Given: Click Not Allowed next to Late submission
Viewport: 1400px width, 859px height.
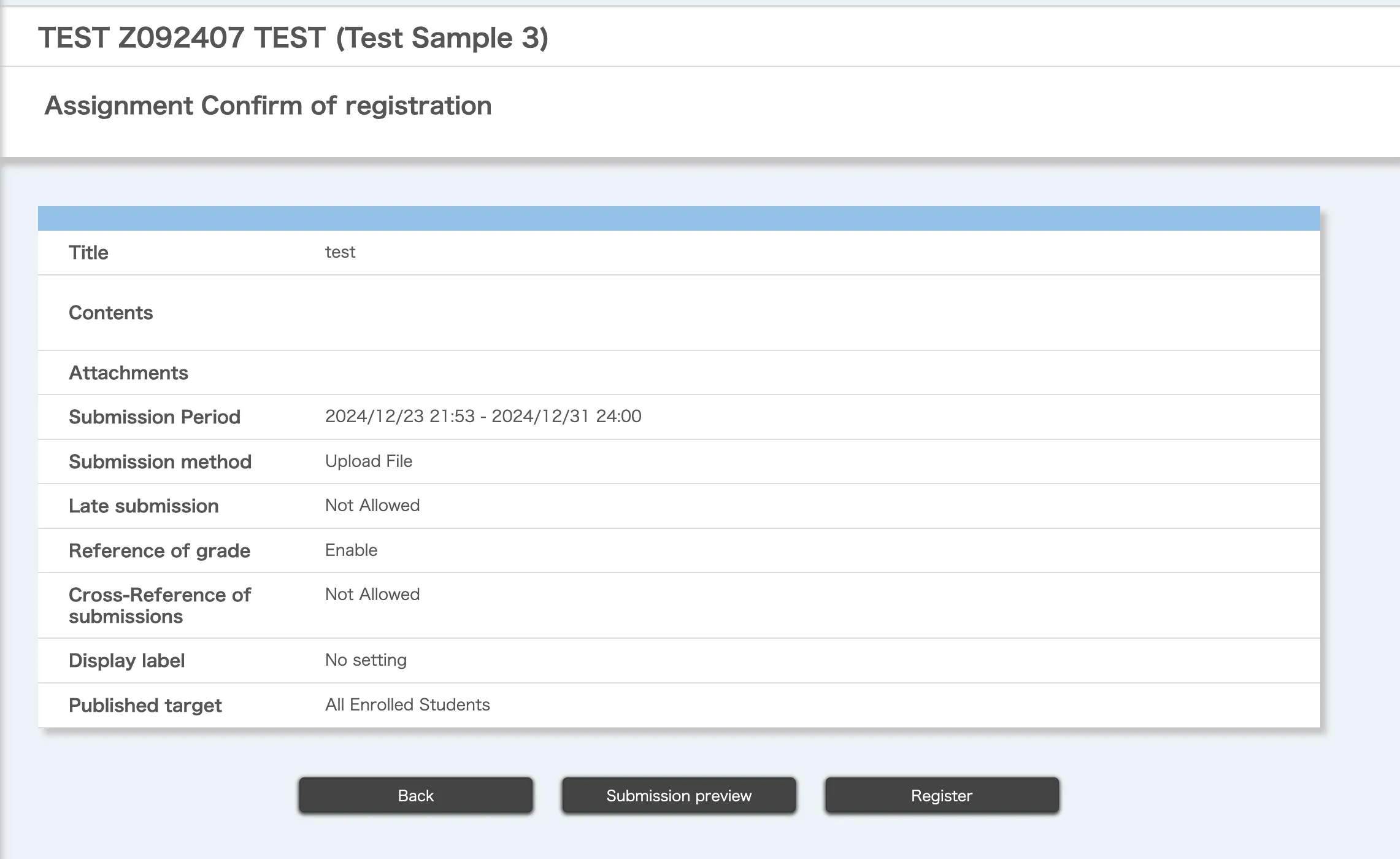Looking at the screenshot, I should click(372, 506).
